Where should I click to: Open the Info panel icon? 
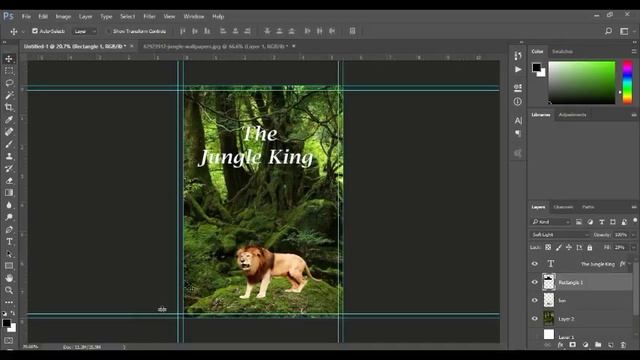518,102
